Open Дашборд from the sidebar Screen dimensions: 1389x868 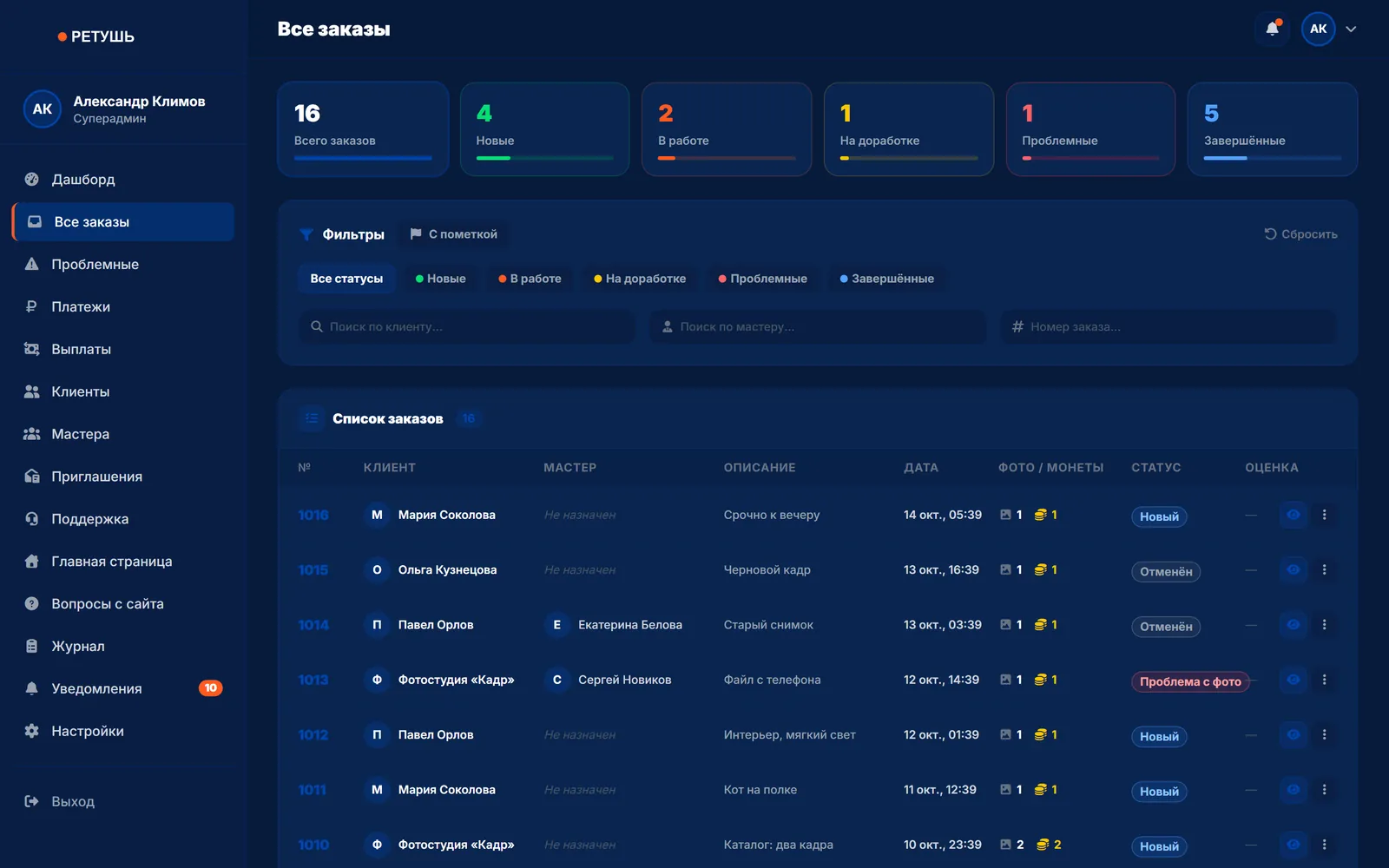point(123,180)
